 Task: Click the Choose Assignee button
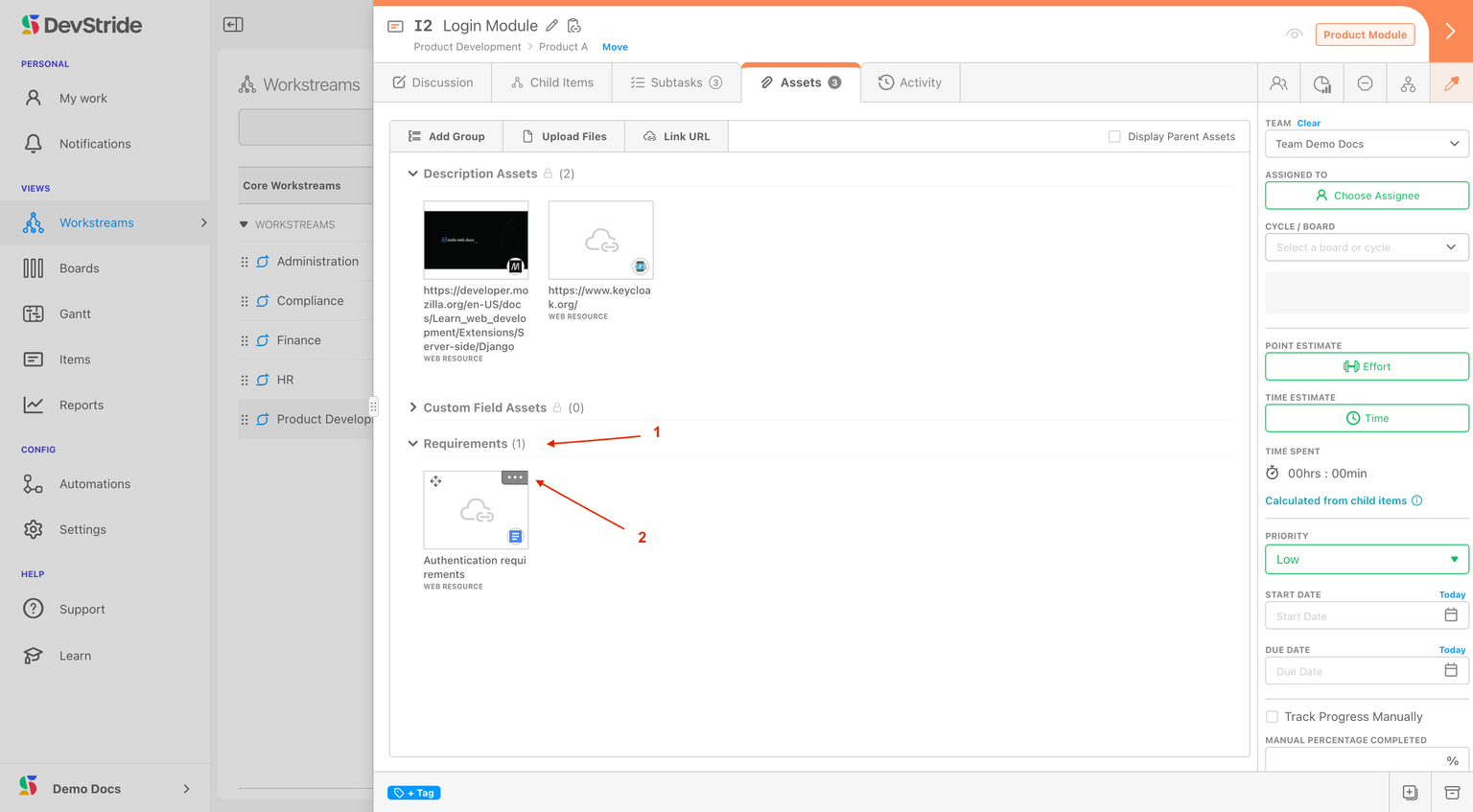[1367, 196]
